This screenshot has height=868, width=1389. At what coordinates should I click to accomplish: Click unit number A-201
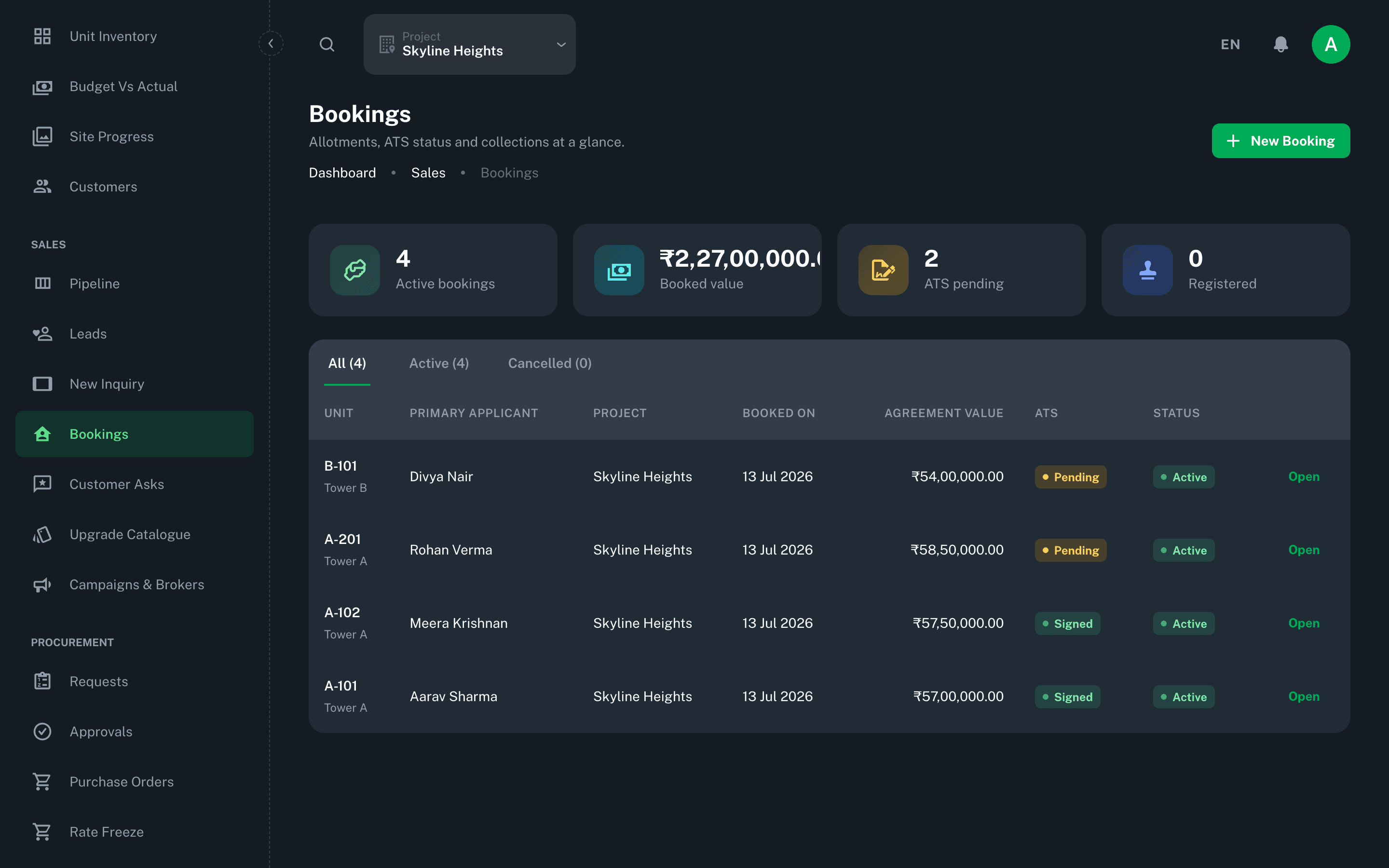342,539
